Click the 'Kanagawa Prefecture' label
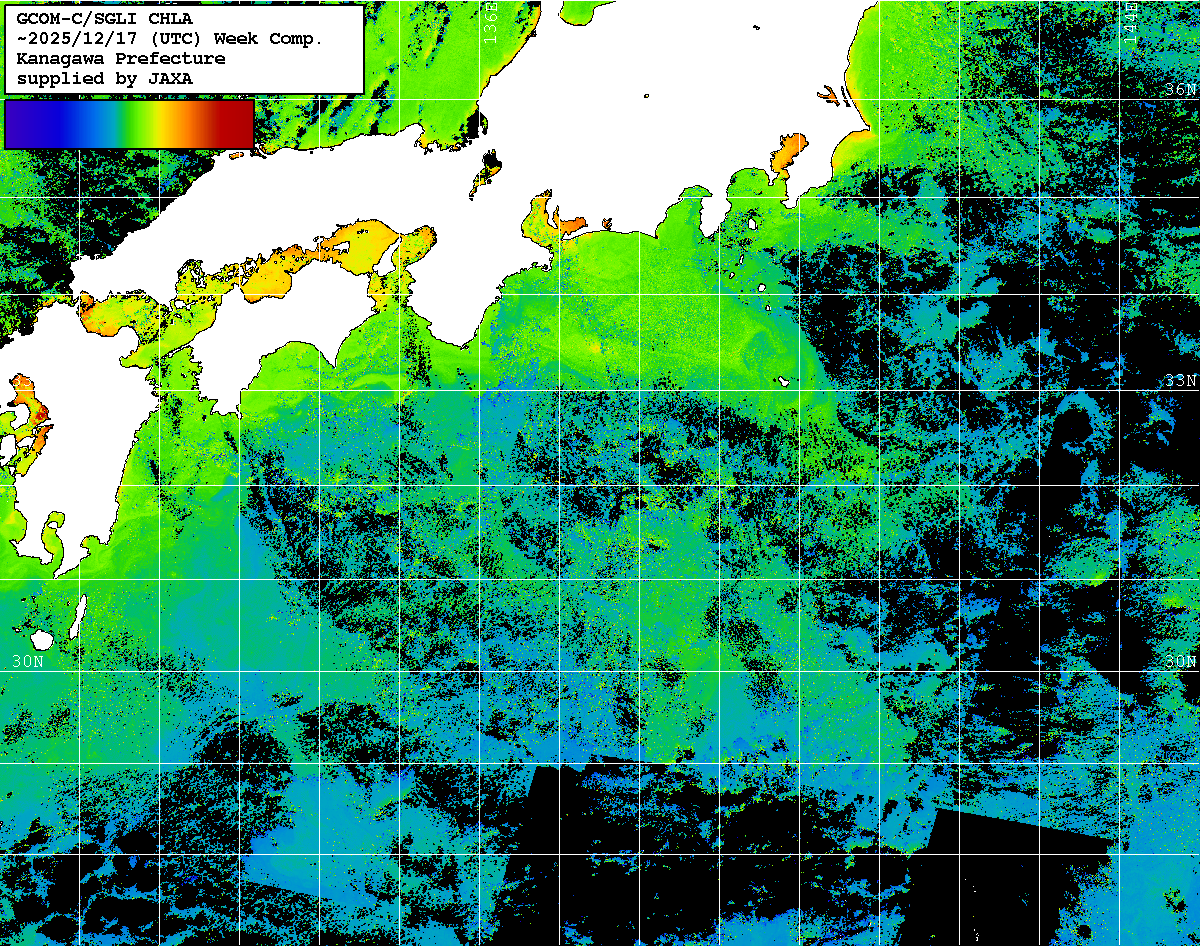The height and width of the screenshot is (946, 1200). tap(121, 58)
